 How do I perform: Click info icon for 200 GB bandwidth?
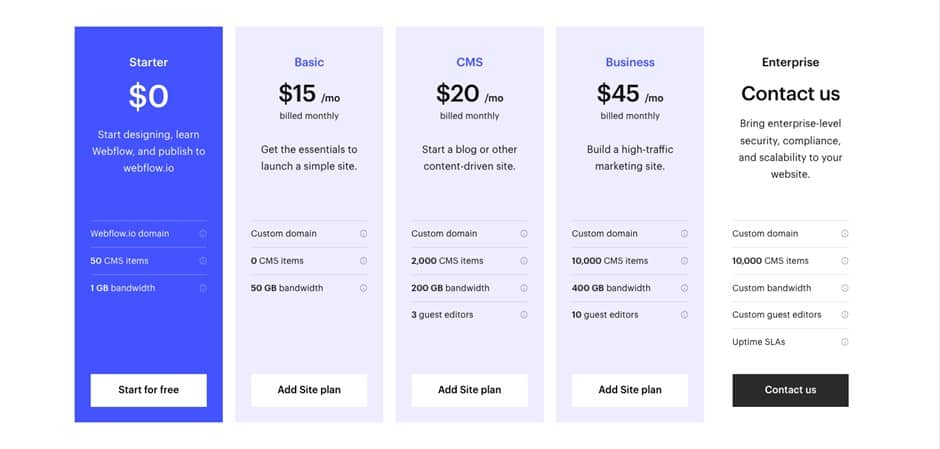[x=524, y=288]
